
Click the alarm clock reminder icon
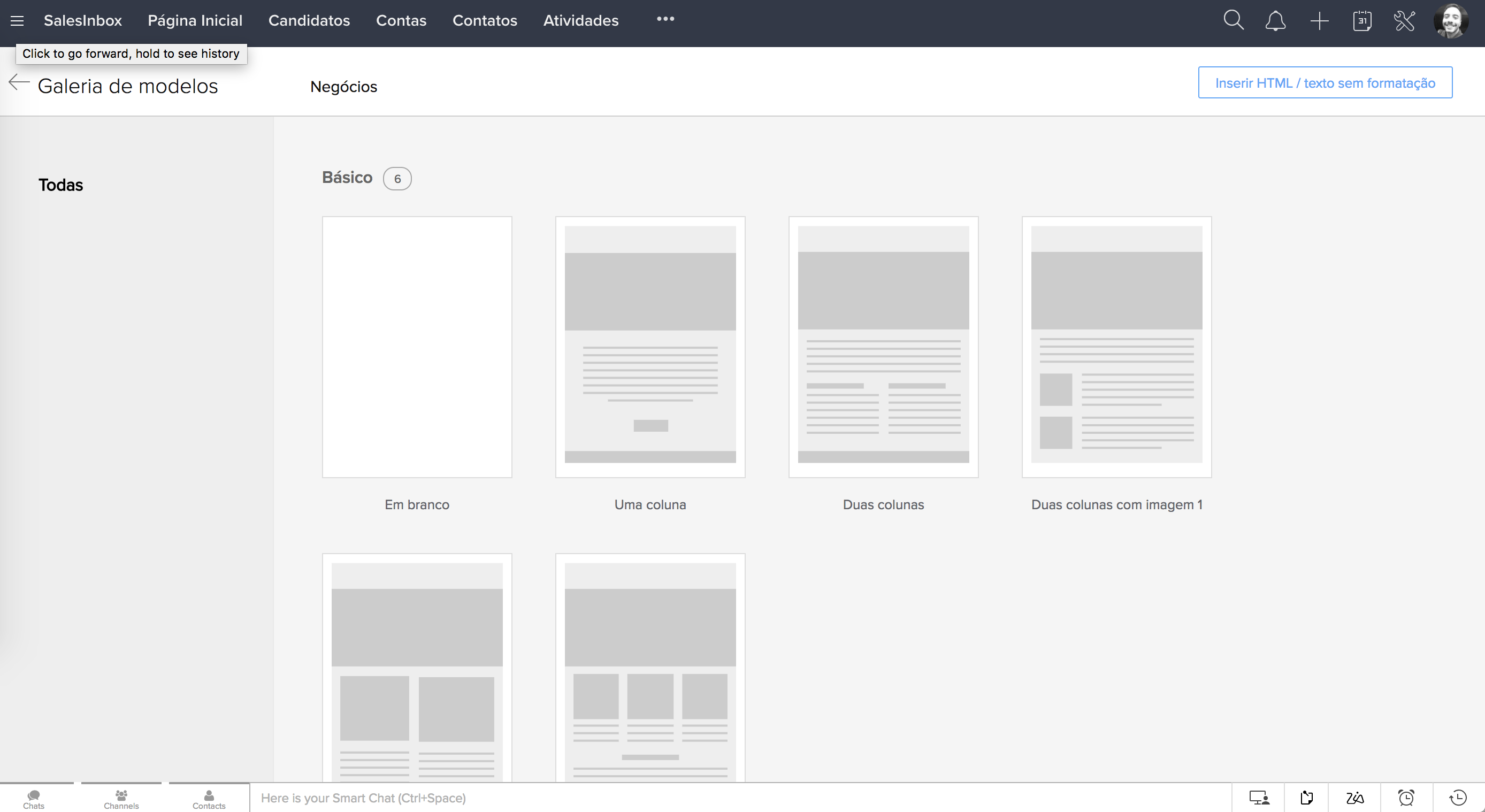tap(1406, 798)
